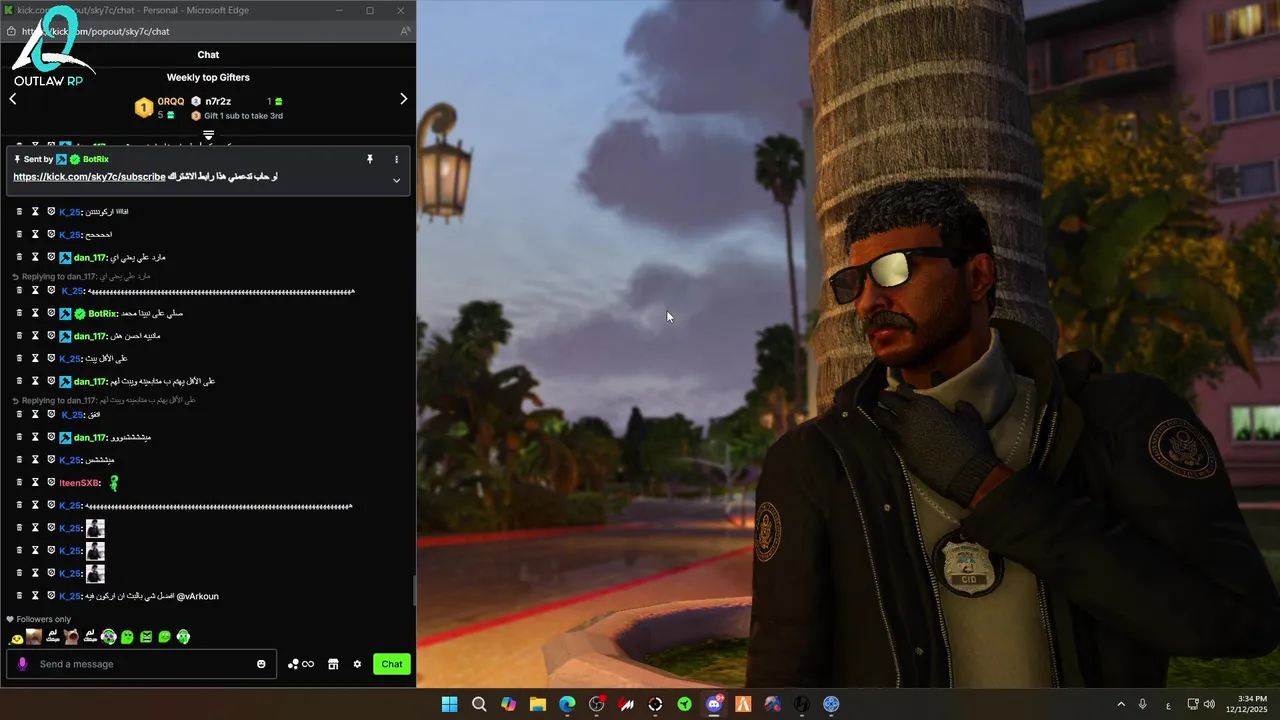Insert the green ghost quick emote
The height and width of the screenshot is (720, 1280).
tap(127, 637)
